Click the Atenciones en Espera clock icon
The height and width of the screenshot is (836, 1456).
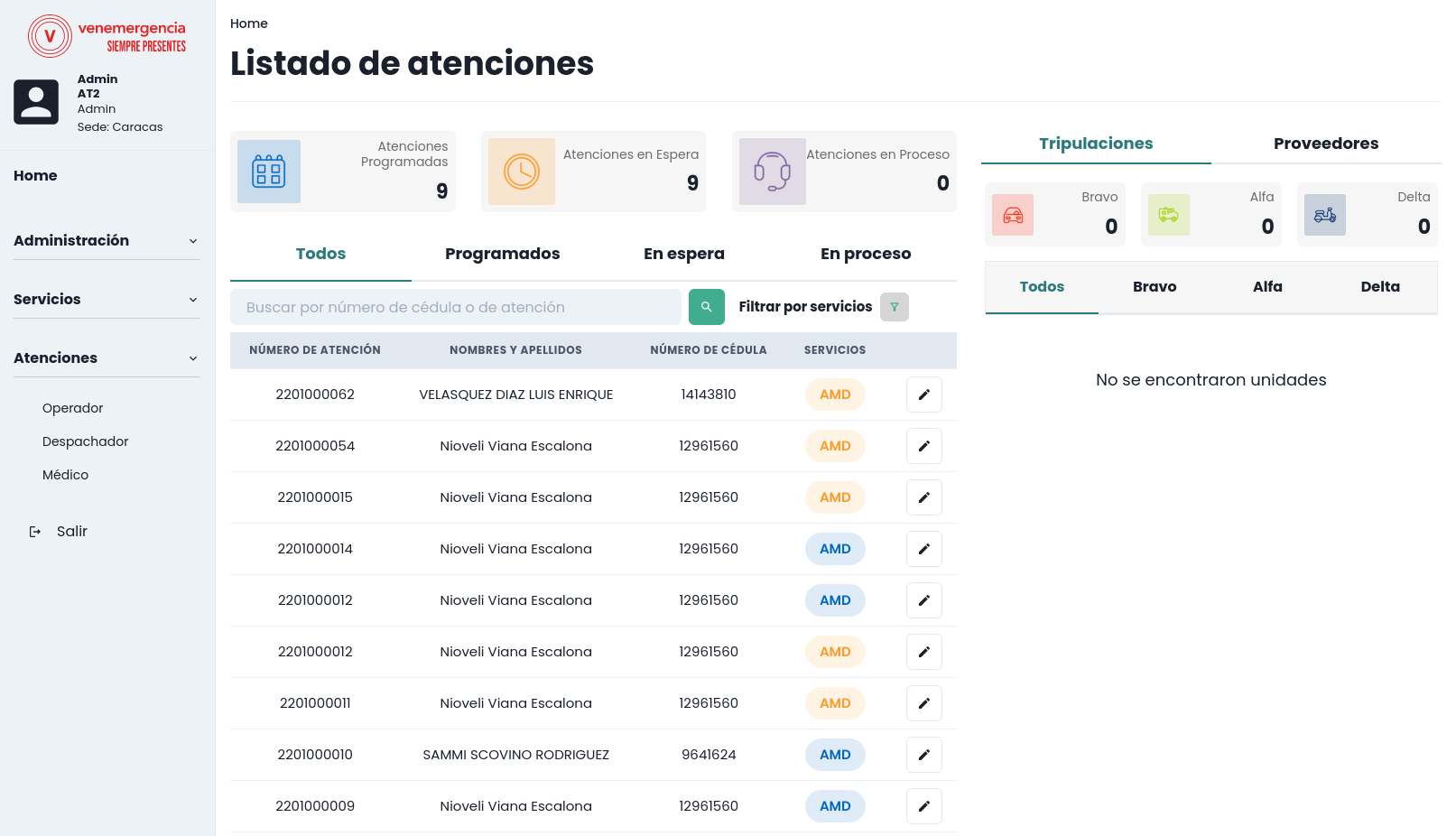pyautogui.click(x=521, y=172)
